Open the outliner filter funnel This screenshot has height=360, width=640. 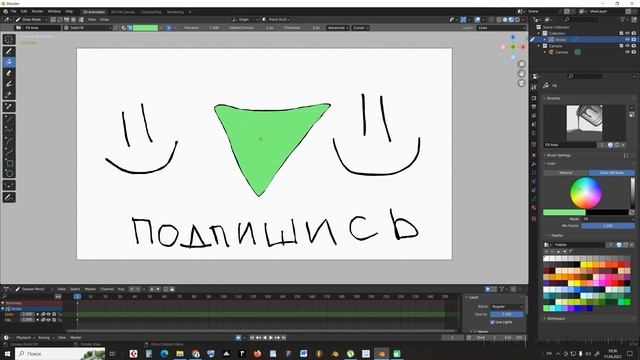coord(623,19)
